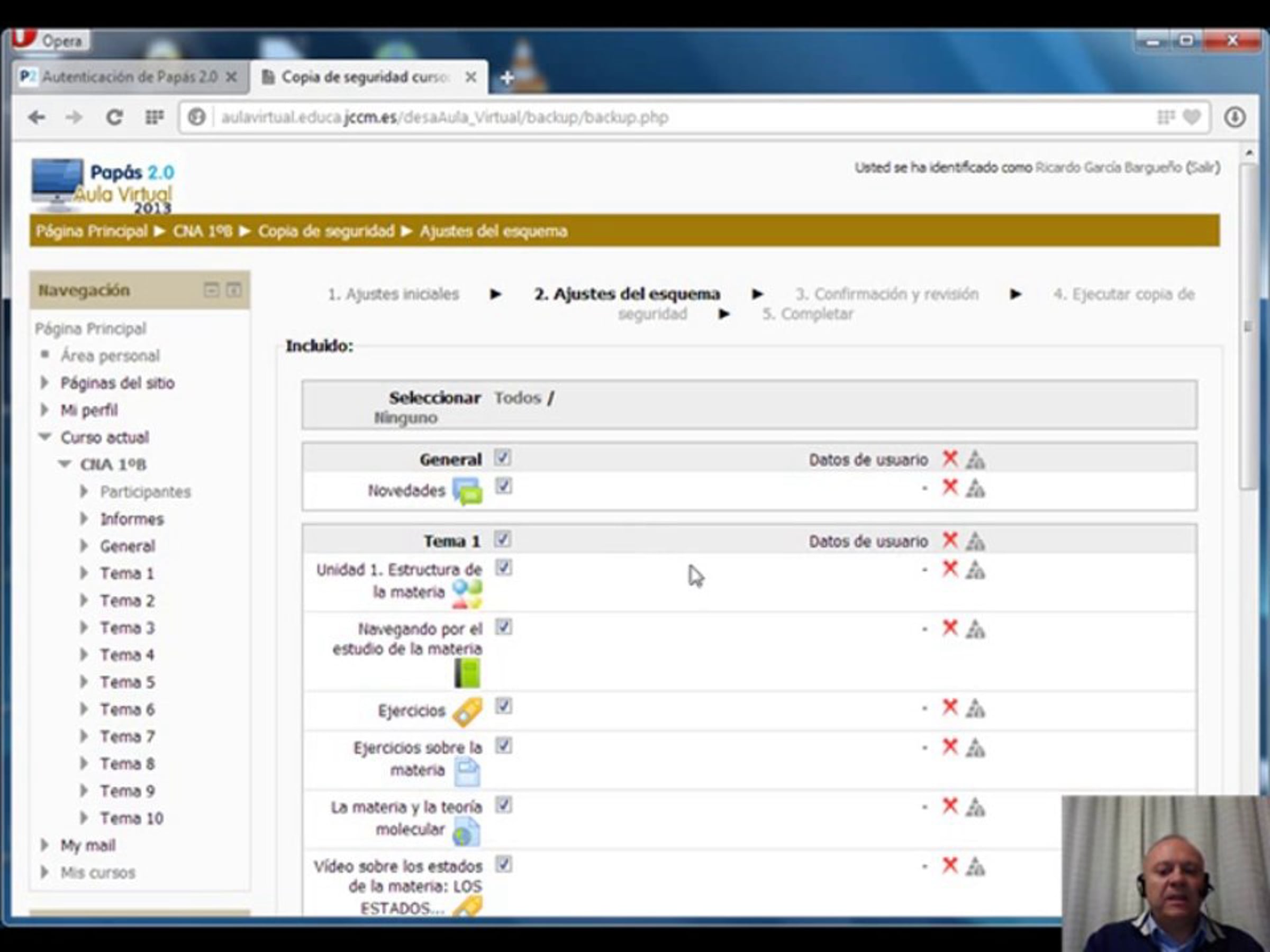Click the red X in Navegando por el estudio row

click(950, 628)
